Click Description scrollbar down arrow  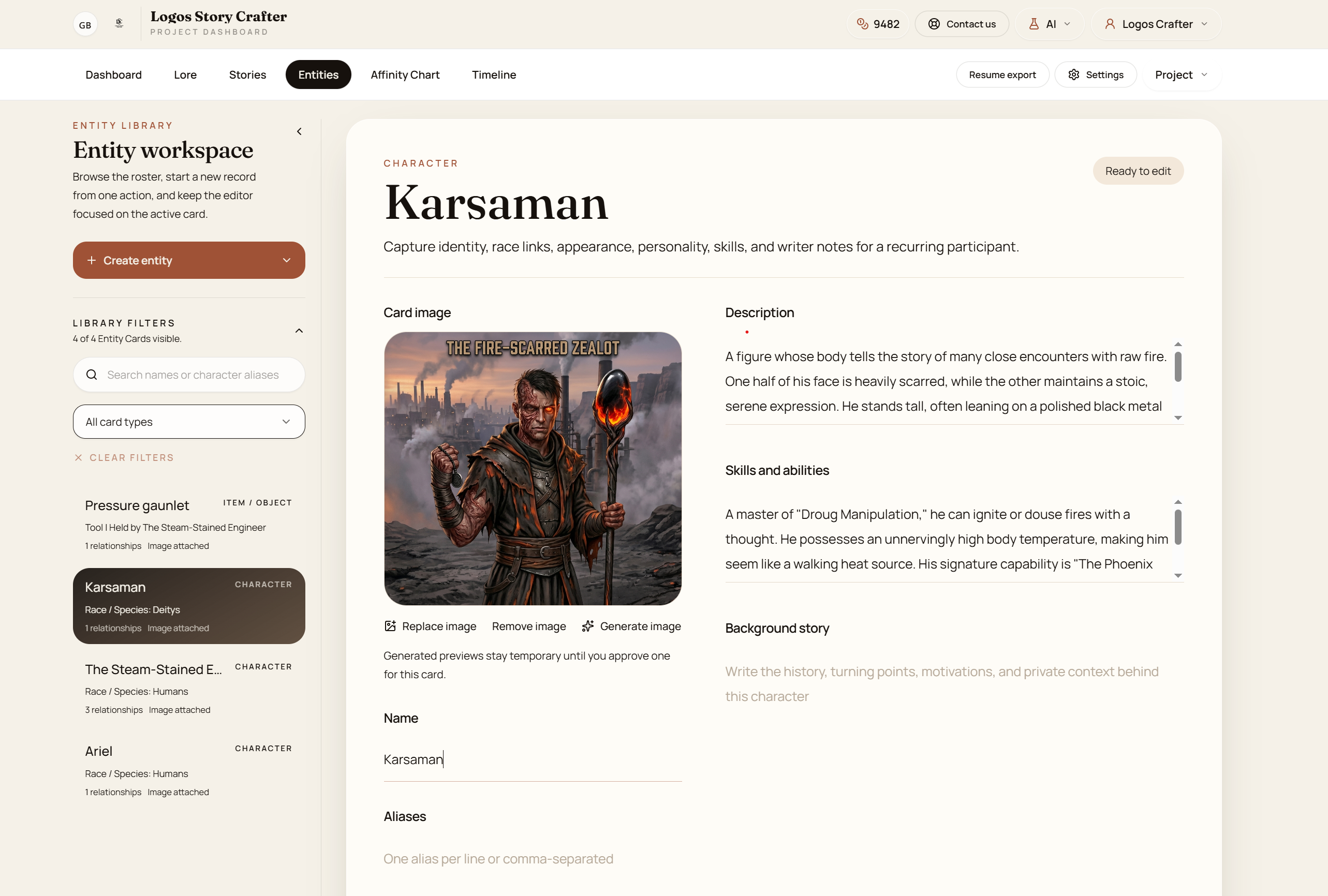1178,418
